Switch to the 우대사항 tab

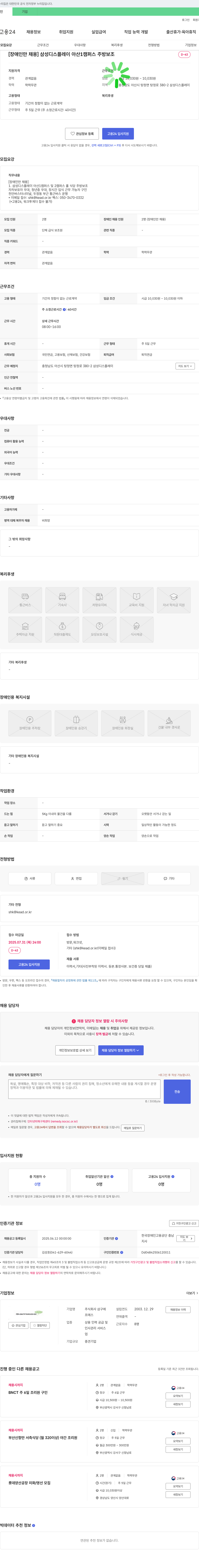[80, 45]
